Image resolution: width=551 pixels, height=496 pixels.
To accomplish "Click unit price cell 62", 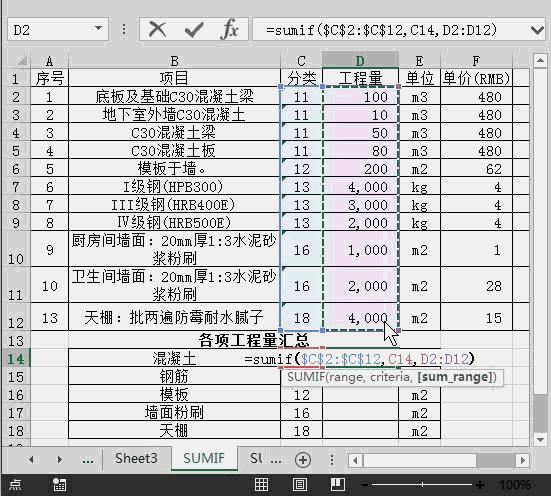I will [476, 168].
